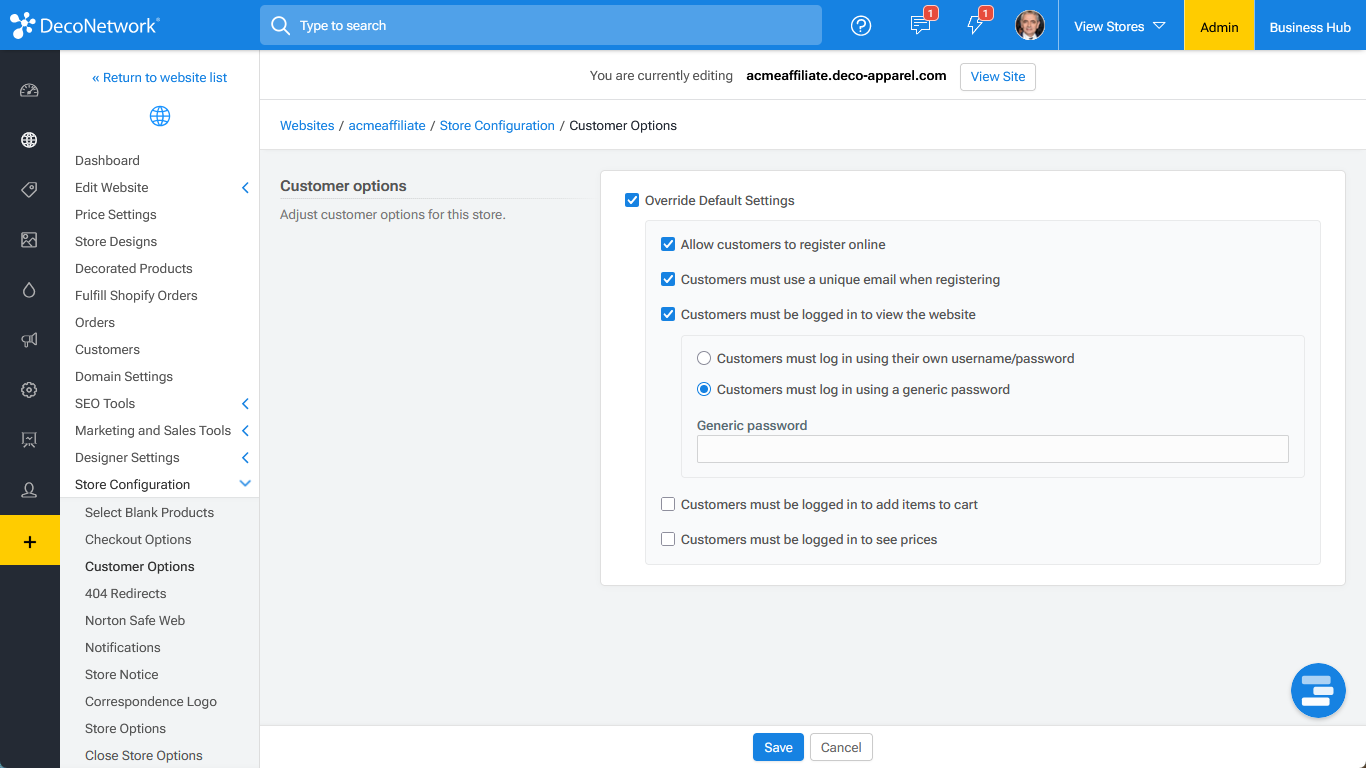
Task: Click the yellow plus icon in sidebar
Action: point(29,541)
